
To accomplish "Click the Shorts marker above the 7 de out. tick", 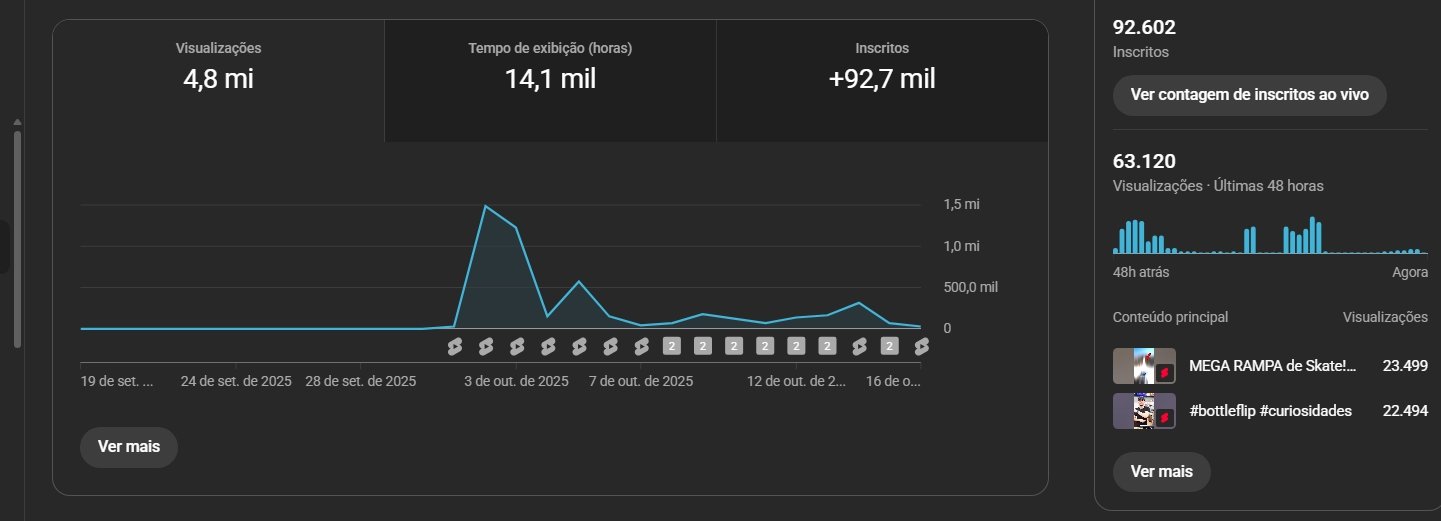I will [x=641, y=346].
